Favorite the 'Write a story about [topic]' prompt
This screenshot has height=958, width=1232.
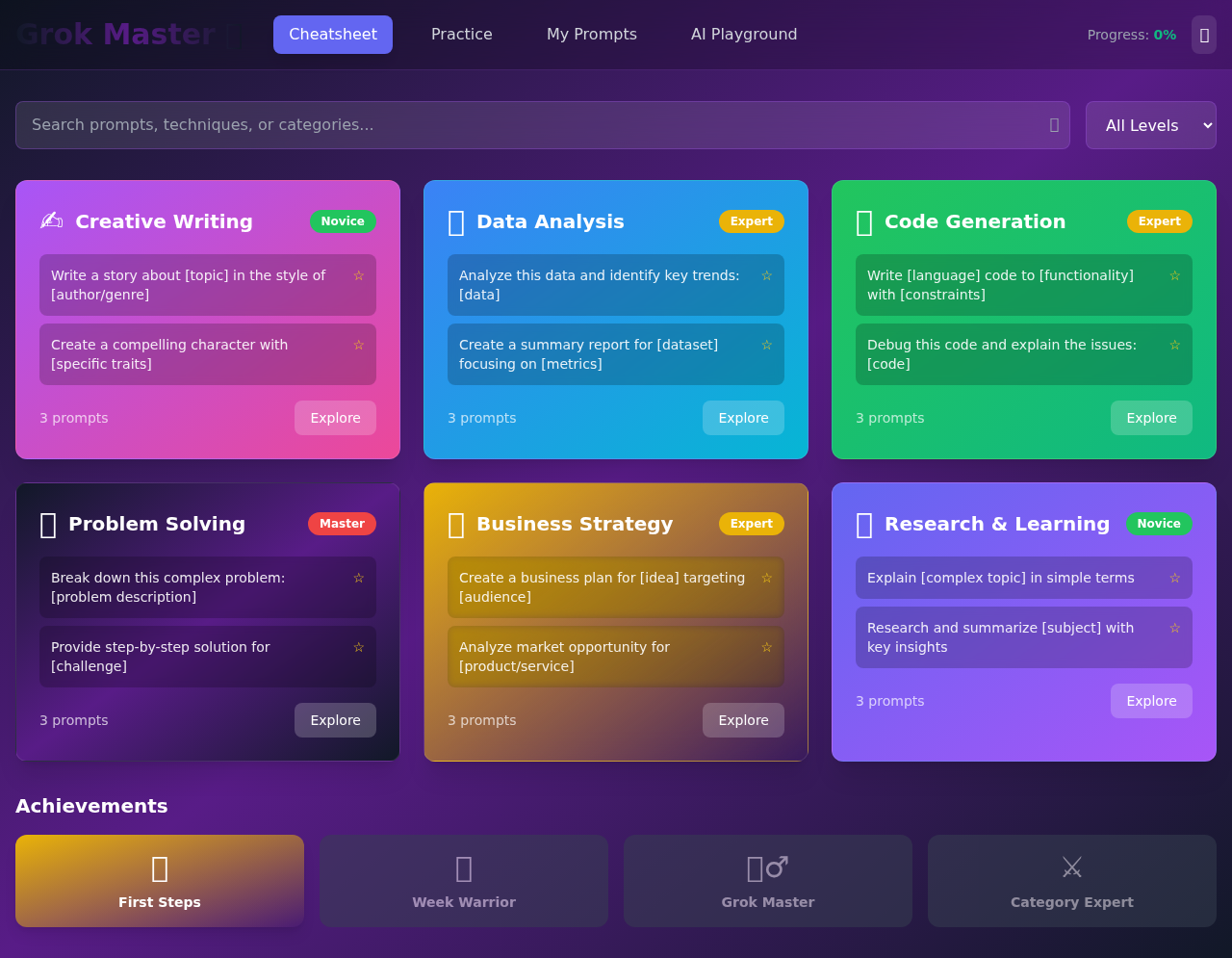358,275
